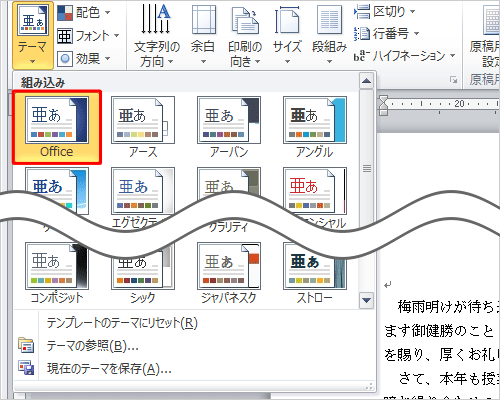The width and height of the screenshot is (500, 400).
Task: Open the テーマ (Themes) gallery button
Action: pos(32,35)
